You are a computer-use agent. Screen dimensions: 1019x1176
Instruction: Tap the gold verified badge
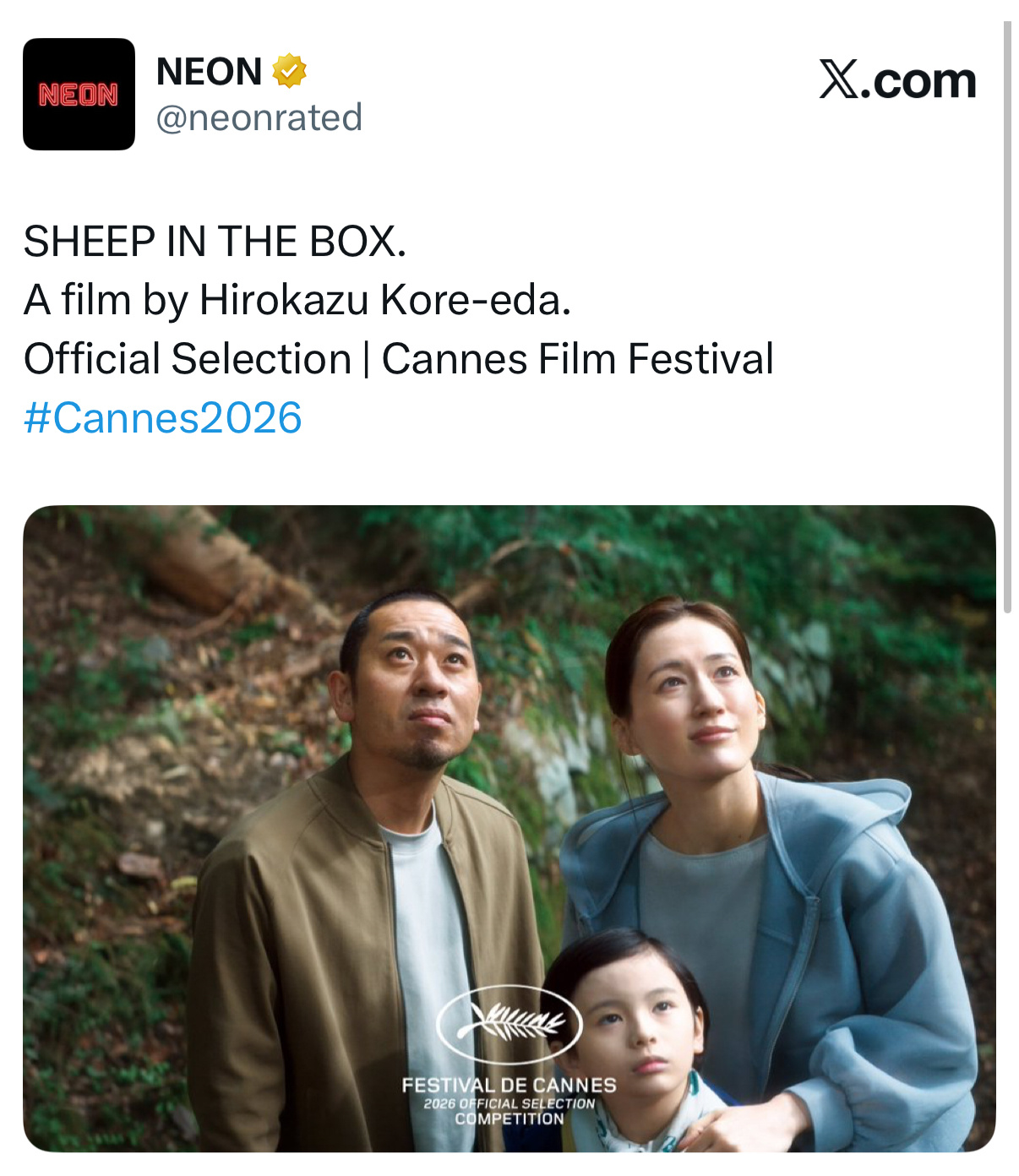click(x=289, y=71)
